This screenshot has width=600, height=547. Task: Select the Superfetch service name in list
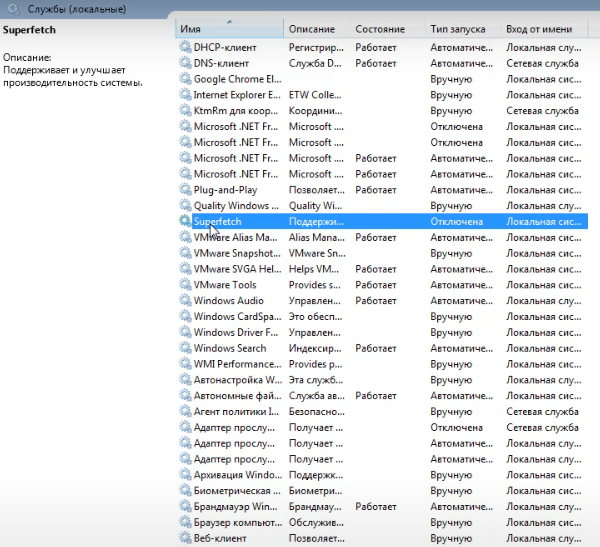[217, 222]
